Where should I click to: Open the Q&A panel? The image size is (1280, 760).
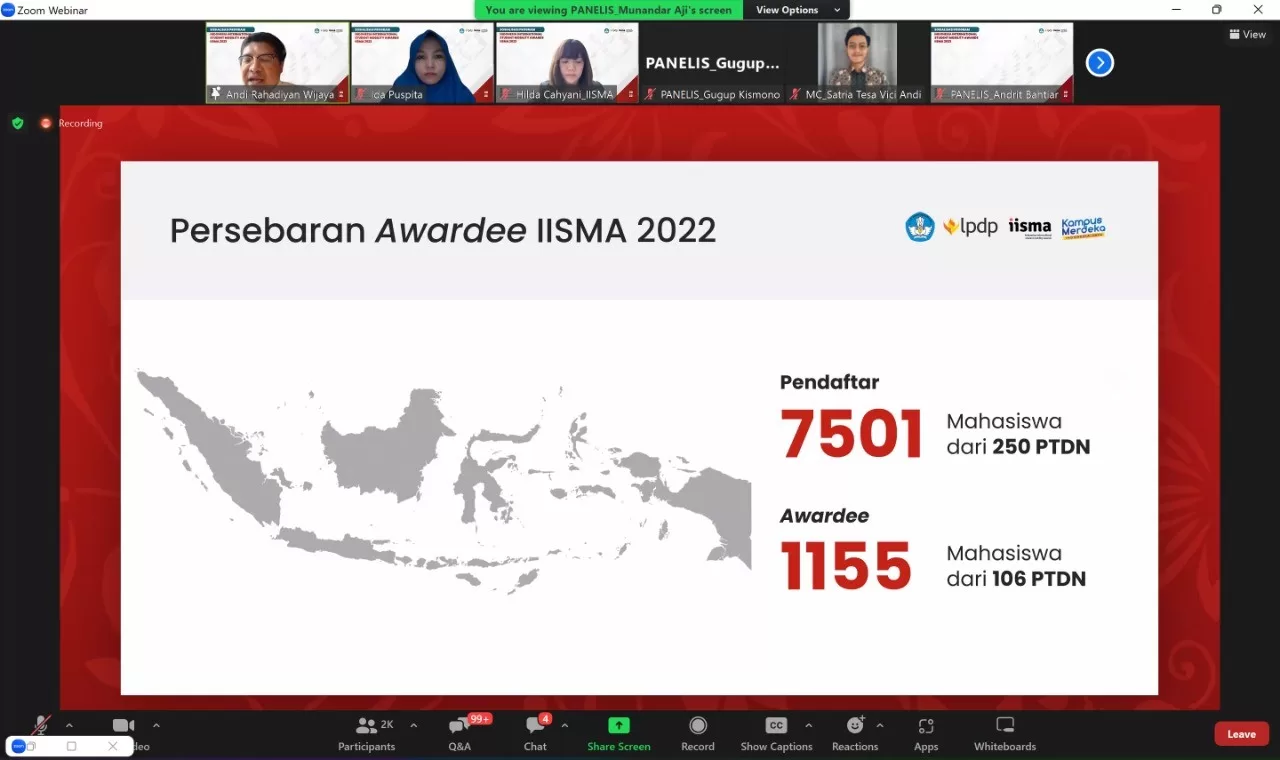[460, 733]
